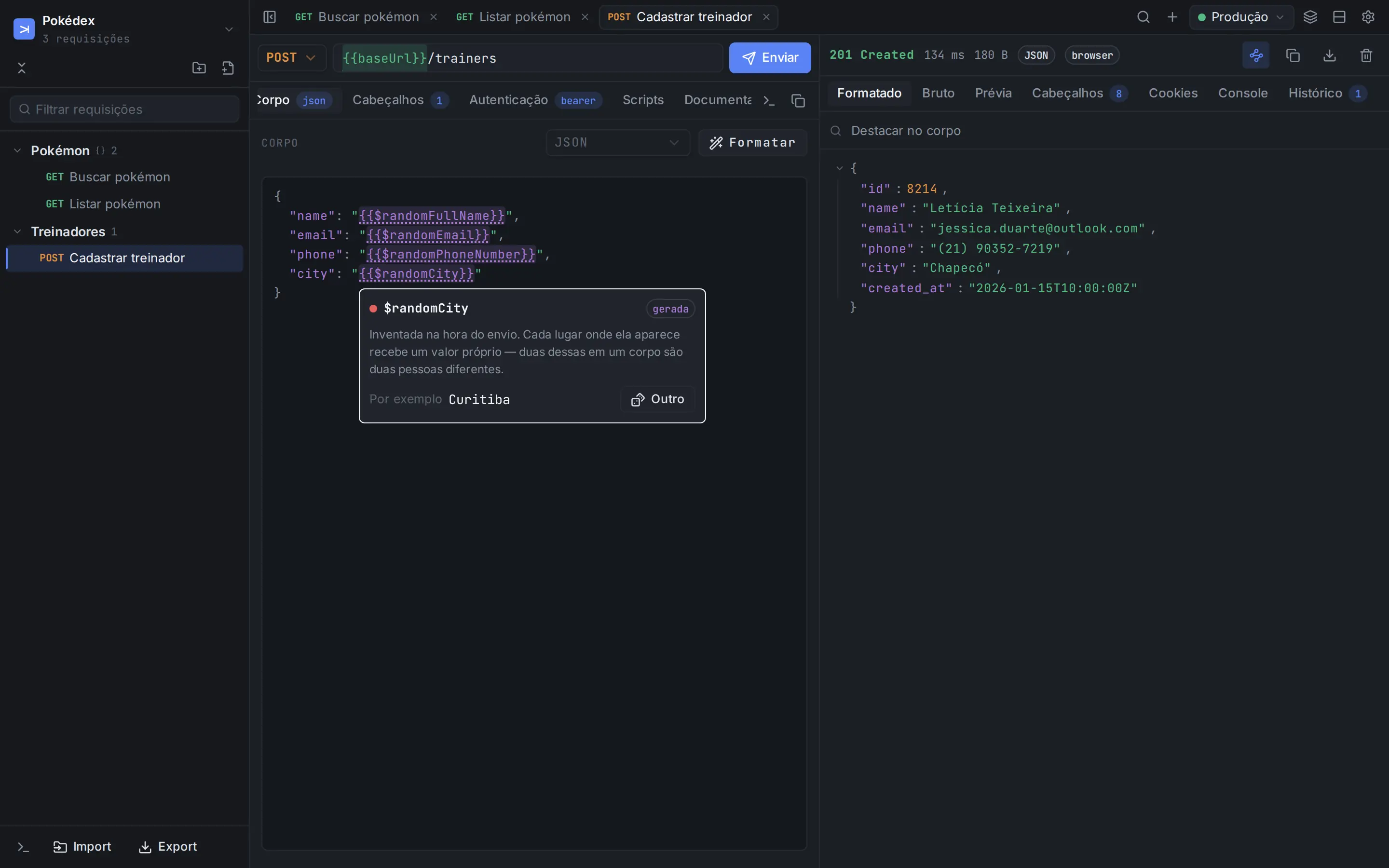1389x868 pixels.
Task: Create new request file icon
Action: click(228, 68)
